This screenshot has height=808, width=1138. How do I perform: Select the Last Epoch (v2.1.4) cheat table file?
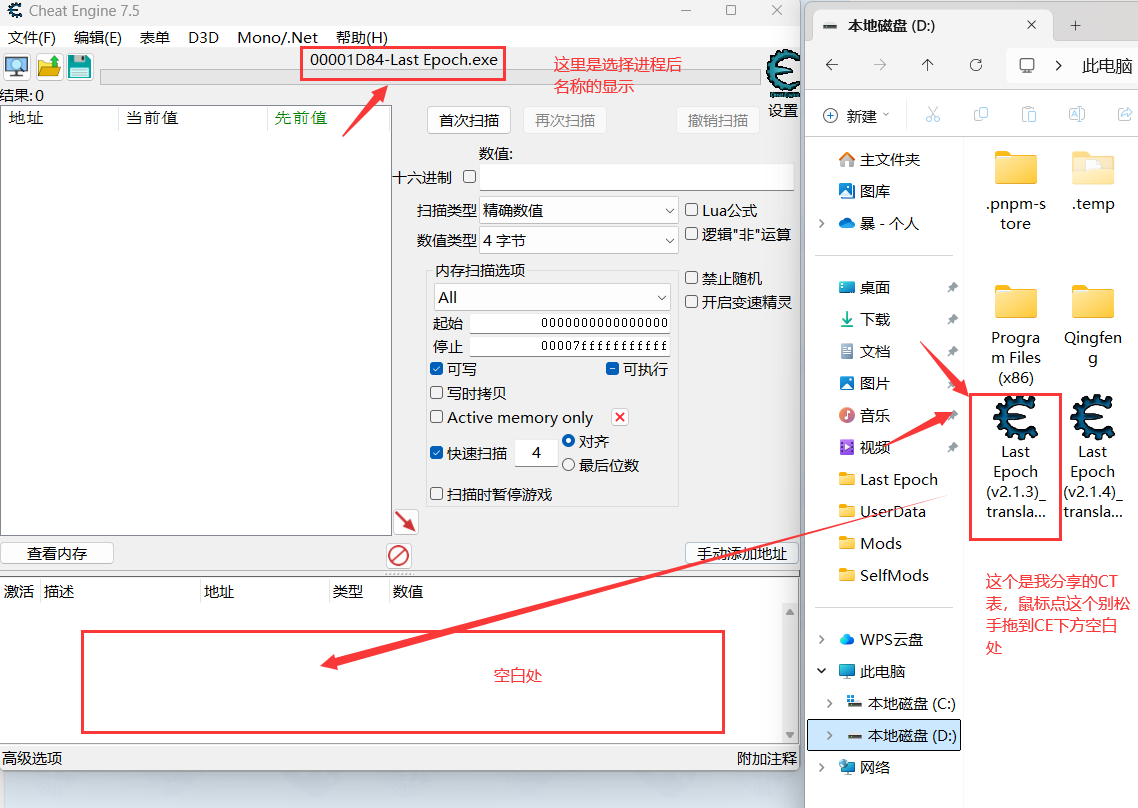pos(1092,457)
